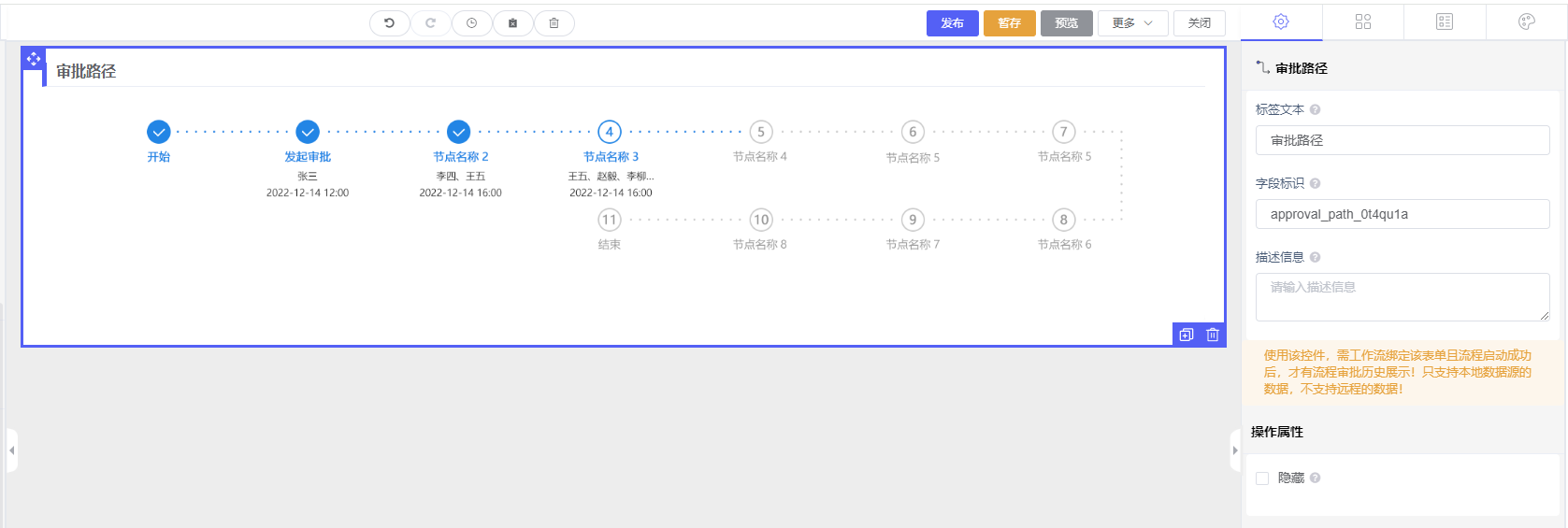Collapse the left side panel
1568x528 pixels.
coord(11,450)
